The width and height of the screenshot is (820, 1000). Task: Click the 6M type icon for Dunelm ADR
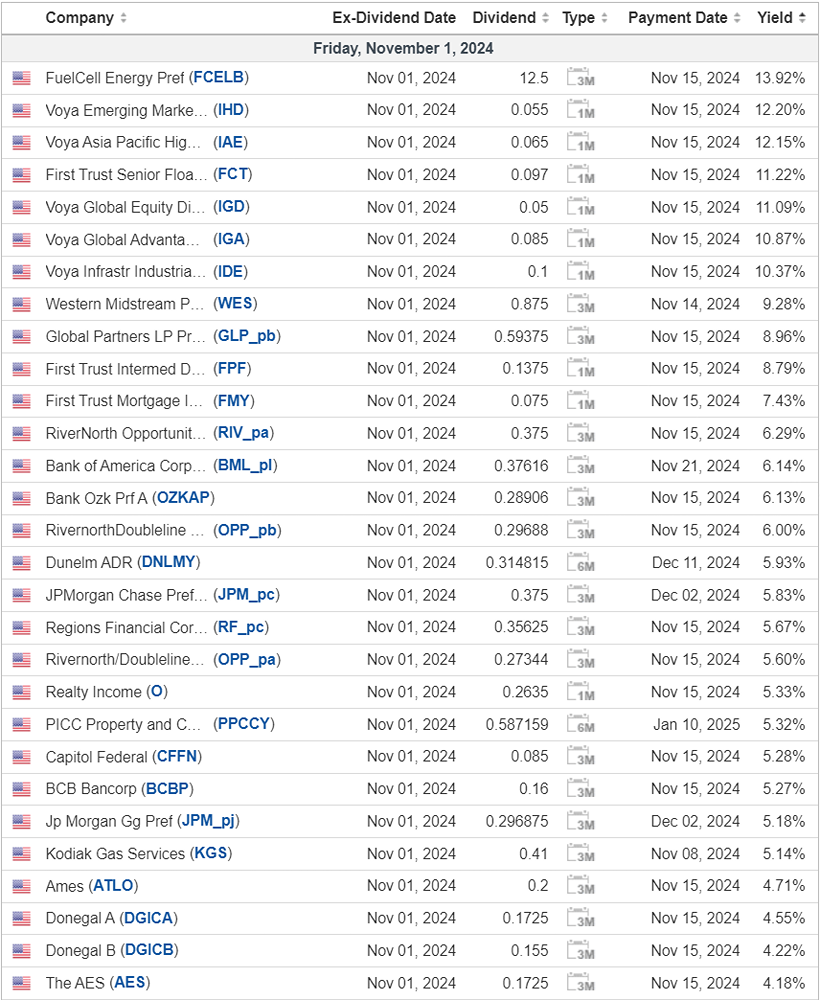coord(580,563)
